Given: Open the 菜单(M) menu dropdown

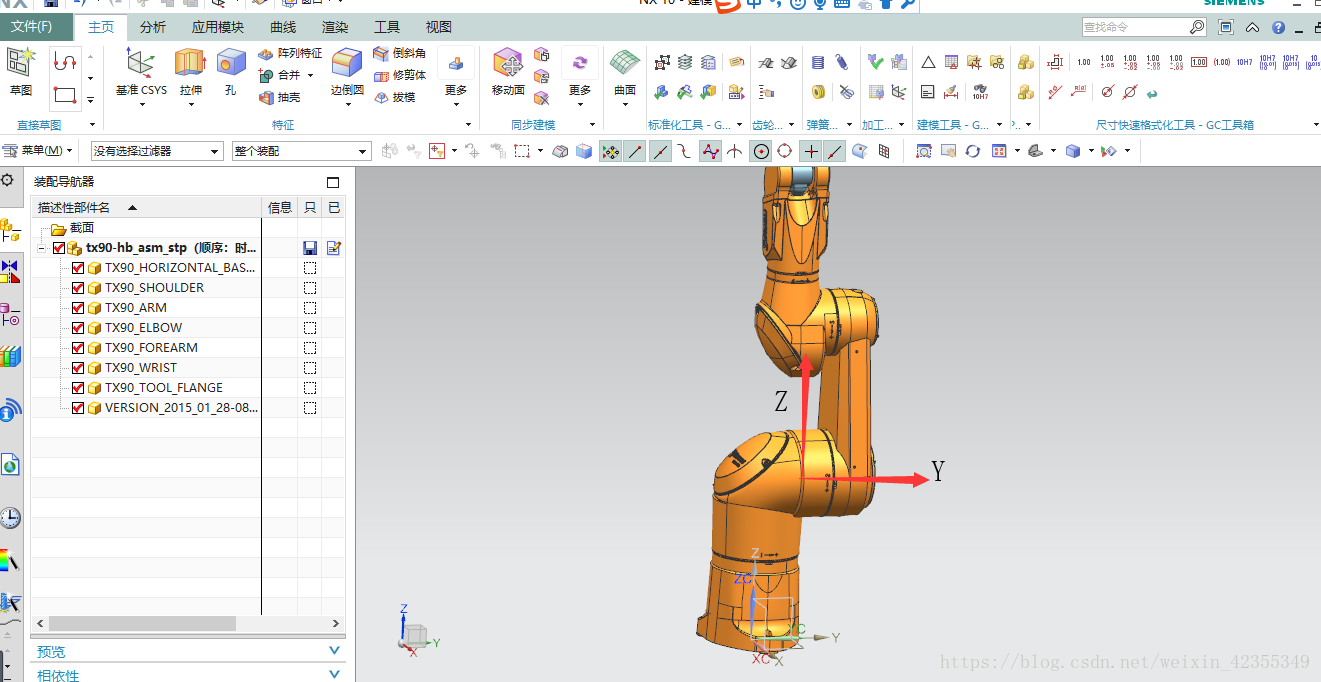Looking at the screenshot, I should [x=38, y=151].
